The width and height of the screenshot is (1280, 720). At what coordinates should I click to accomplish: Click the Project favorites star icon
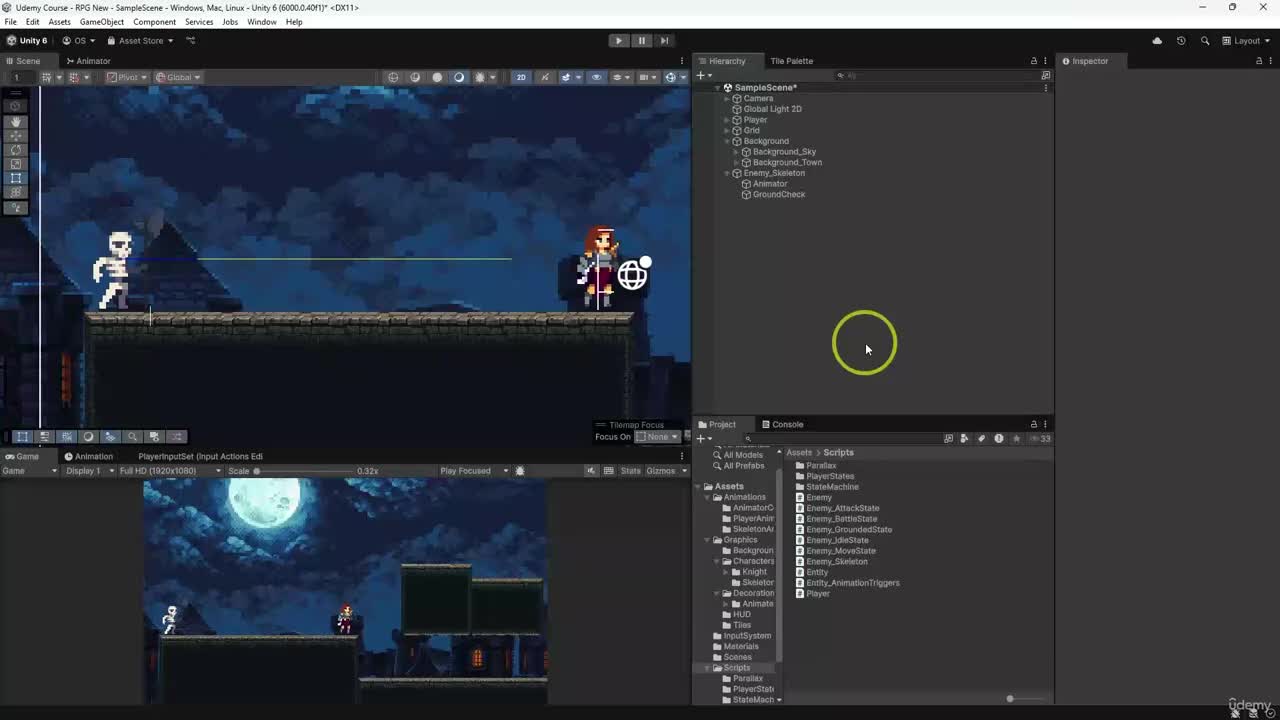point(1016,438)
